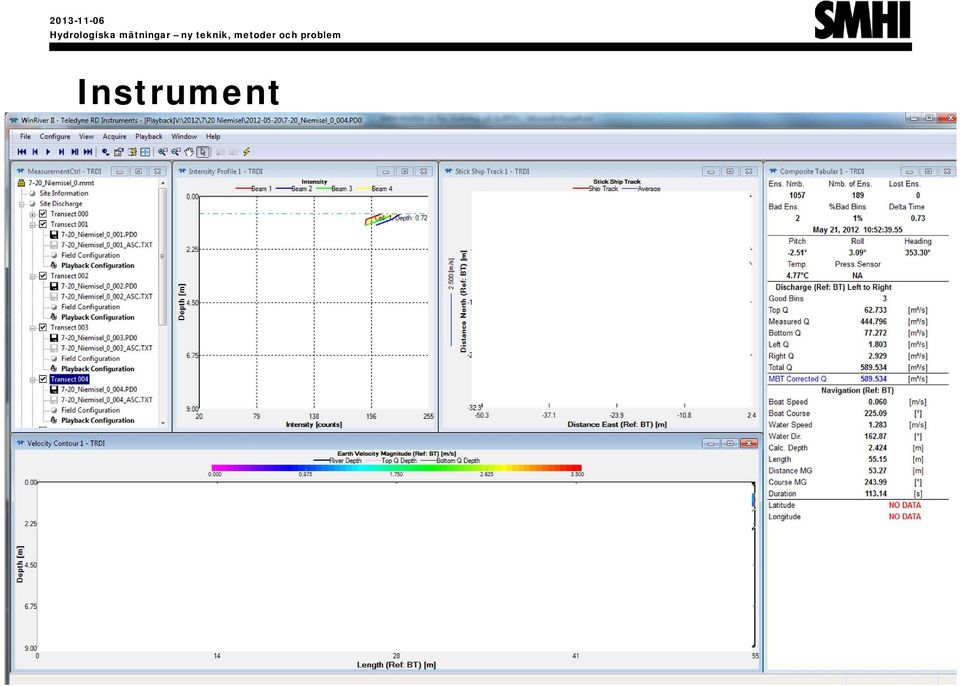Click the Water Speed value 1.283
Screen dimensions: 960x686
click(x=877, y=425)
